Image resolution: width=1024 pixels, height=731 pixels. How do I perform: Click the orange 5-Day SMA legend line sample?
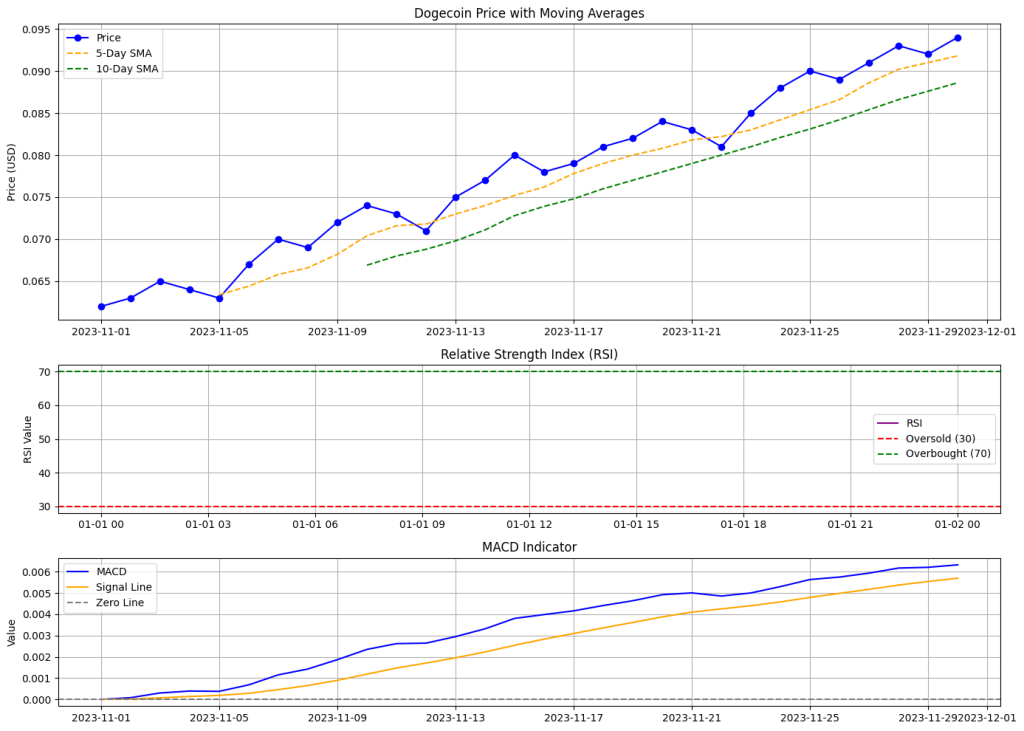tap(78, 53)
